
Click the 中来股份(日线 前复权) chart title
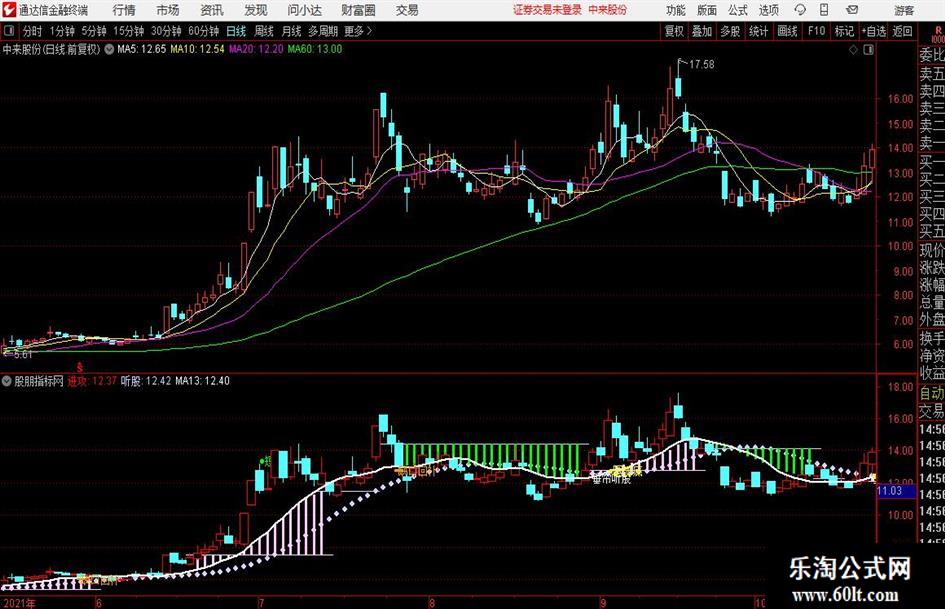[51, 49]
